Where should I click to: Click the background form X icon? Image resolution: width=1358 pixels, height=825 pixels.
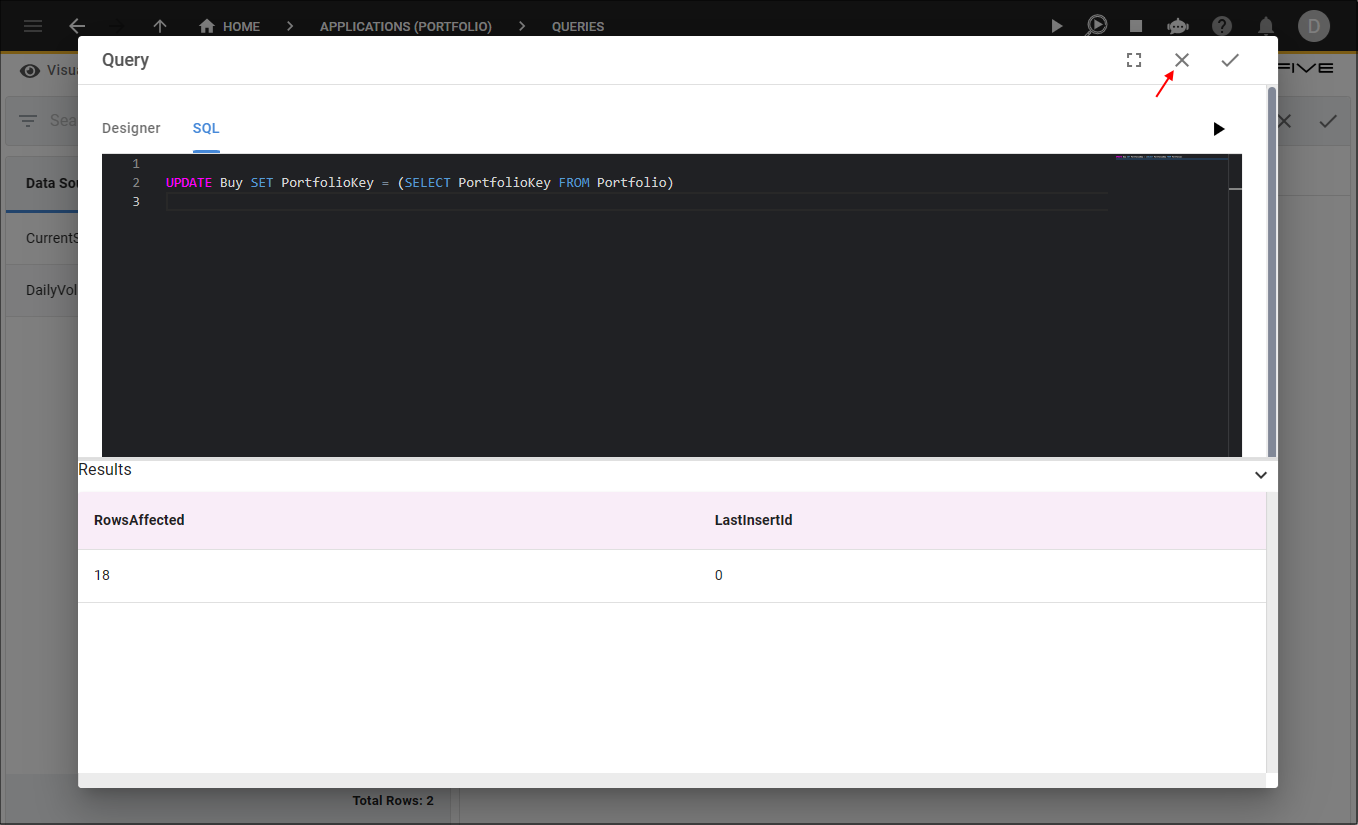[1286, 122]
